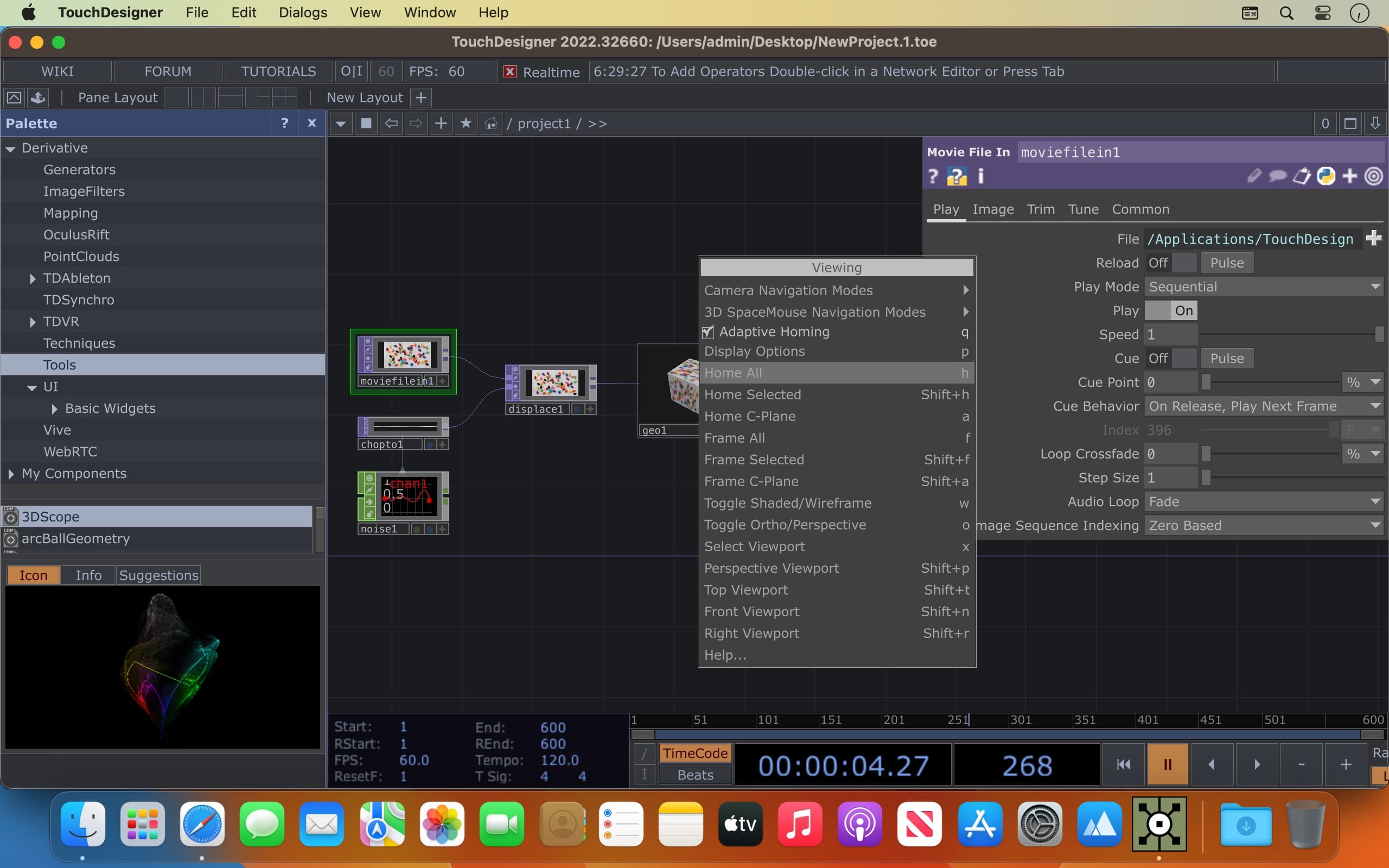Image resolution: width=1389 pixels, height=868 pixels.
Task: Click the pencil edit icon in parameter header
Action: (1254, 176)
